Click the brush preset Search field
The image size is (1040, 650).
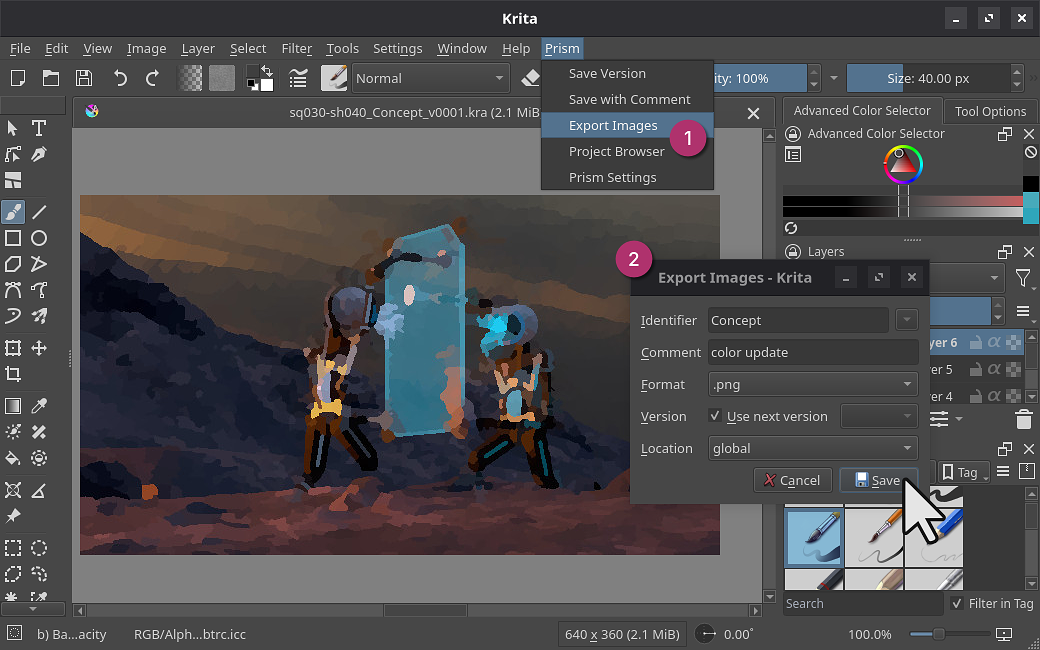(x=863, y=603)
